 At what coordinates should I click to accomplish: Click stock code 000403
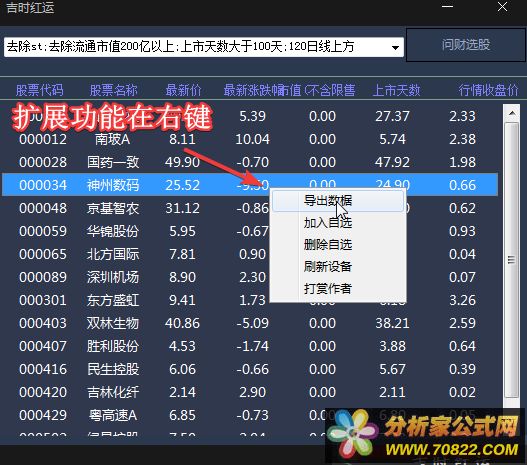point(43,323)
